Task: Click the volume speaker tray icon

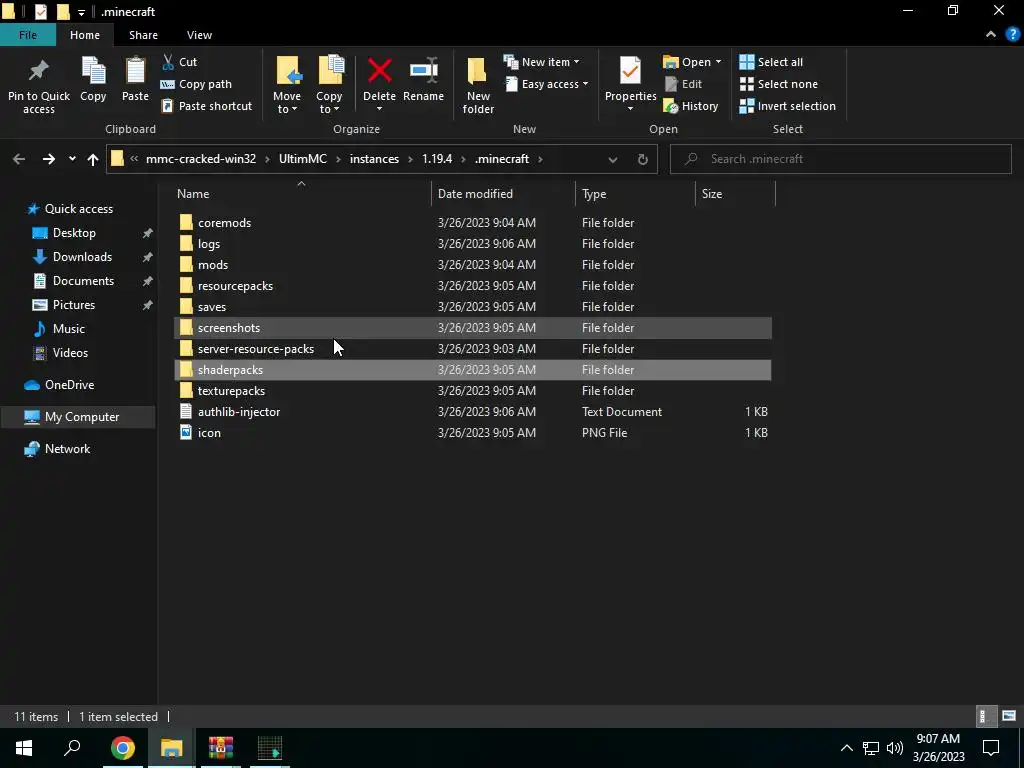Action: (895, 748)
